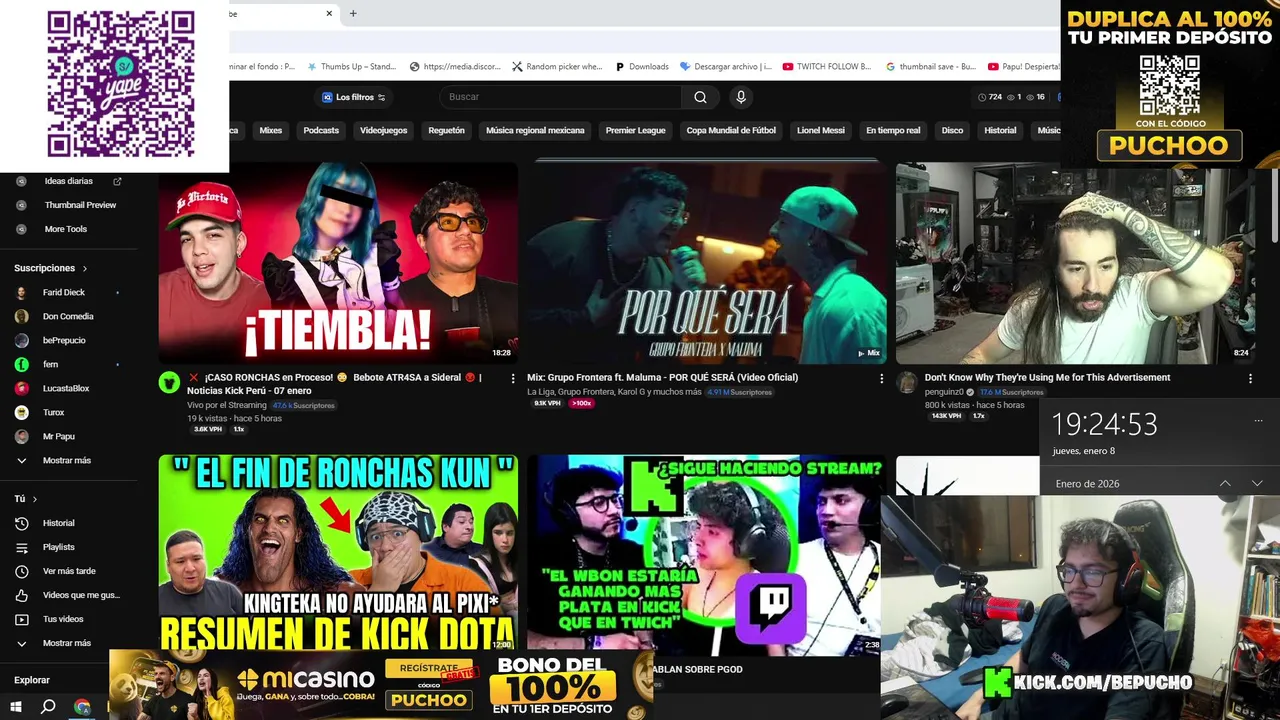Go to previous month in calendar flyout
The height and width of the screenshot is (720, 1280).
(1225, 483)
